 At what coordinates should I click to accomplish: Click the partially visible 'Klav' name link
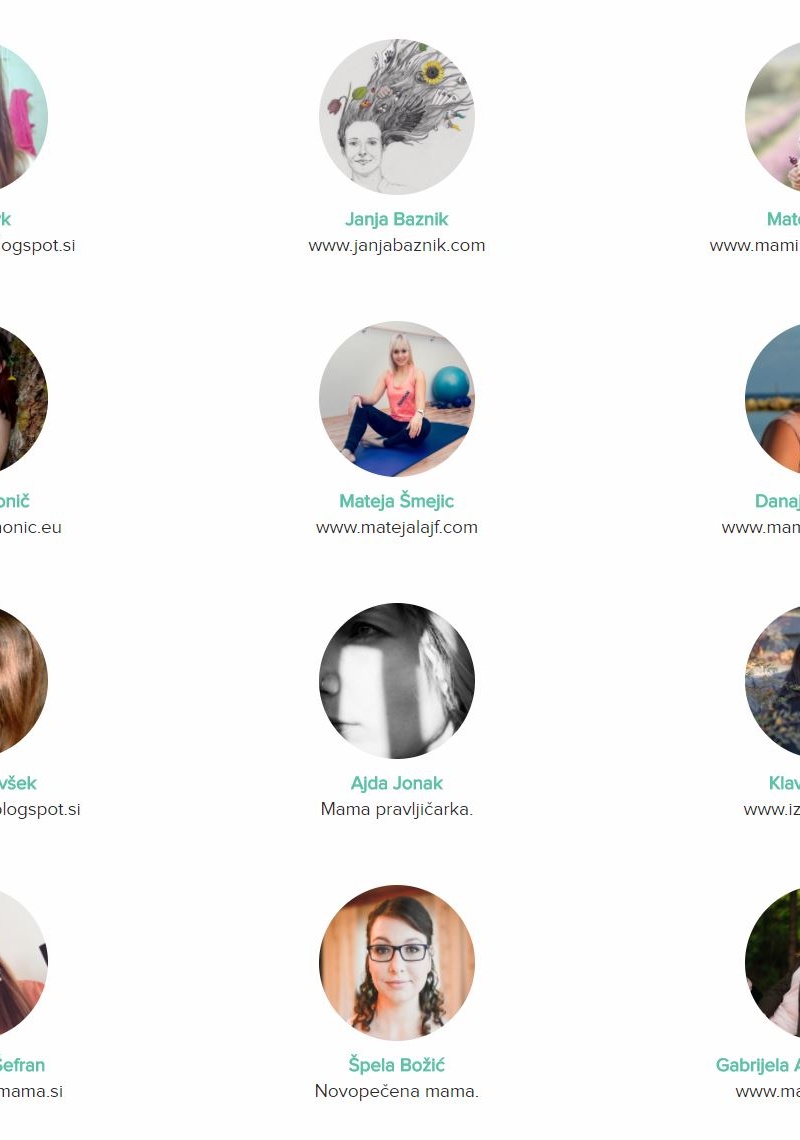click(784, 783)
